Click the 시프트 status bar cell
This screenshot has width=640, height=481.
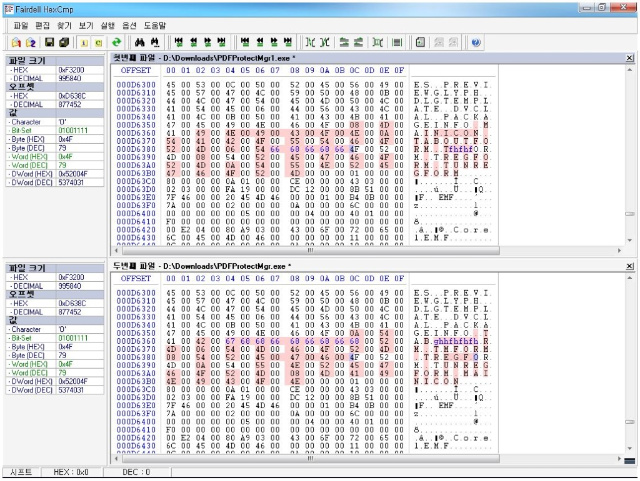pyautogui.click(x=21, y=472)
